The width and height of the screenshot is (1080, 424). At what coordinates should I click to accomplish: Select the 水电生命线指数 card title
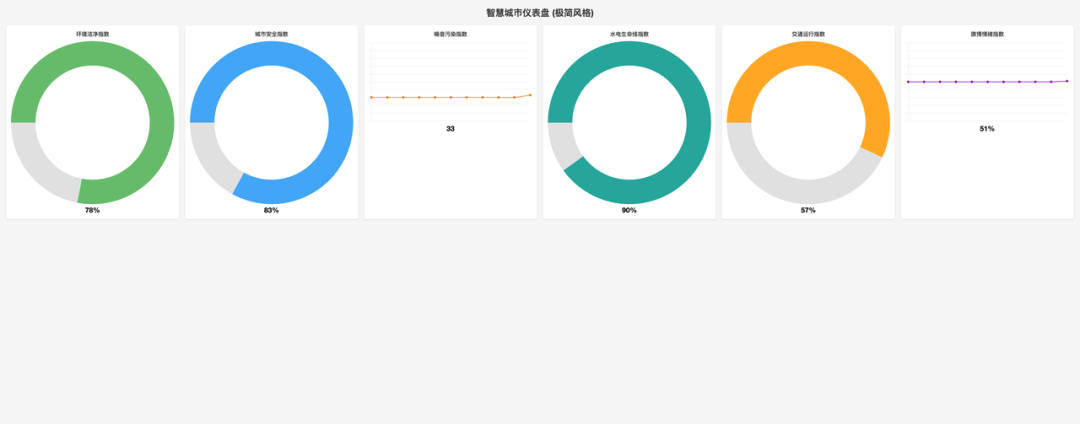629,34
